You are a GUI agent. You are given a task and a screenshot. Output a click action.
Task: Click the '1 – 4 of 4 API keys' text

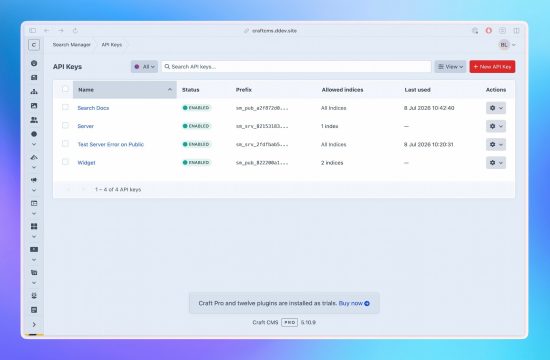point(118,189)
